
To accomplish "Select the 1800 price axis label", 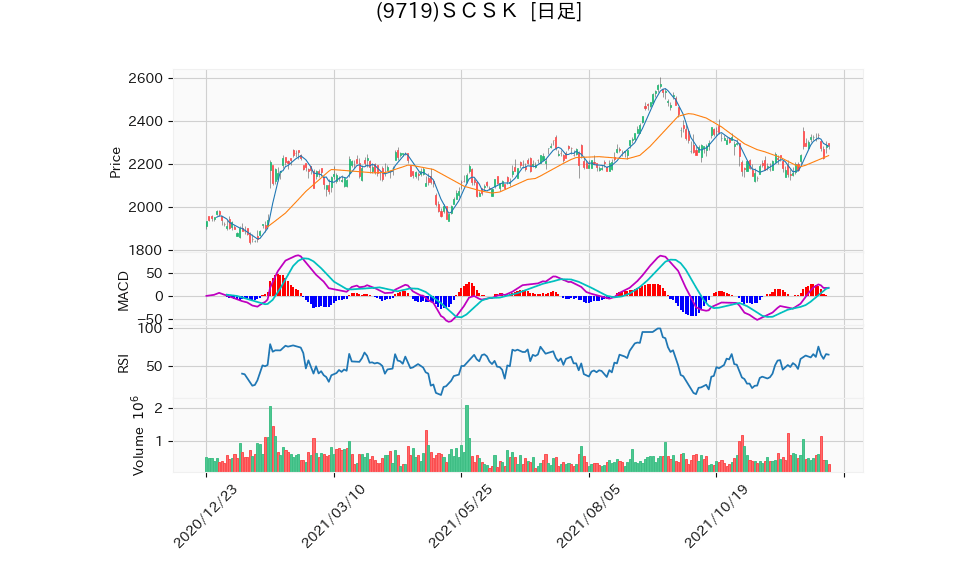I will pyautogui.click(x=145, y=251).
